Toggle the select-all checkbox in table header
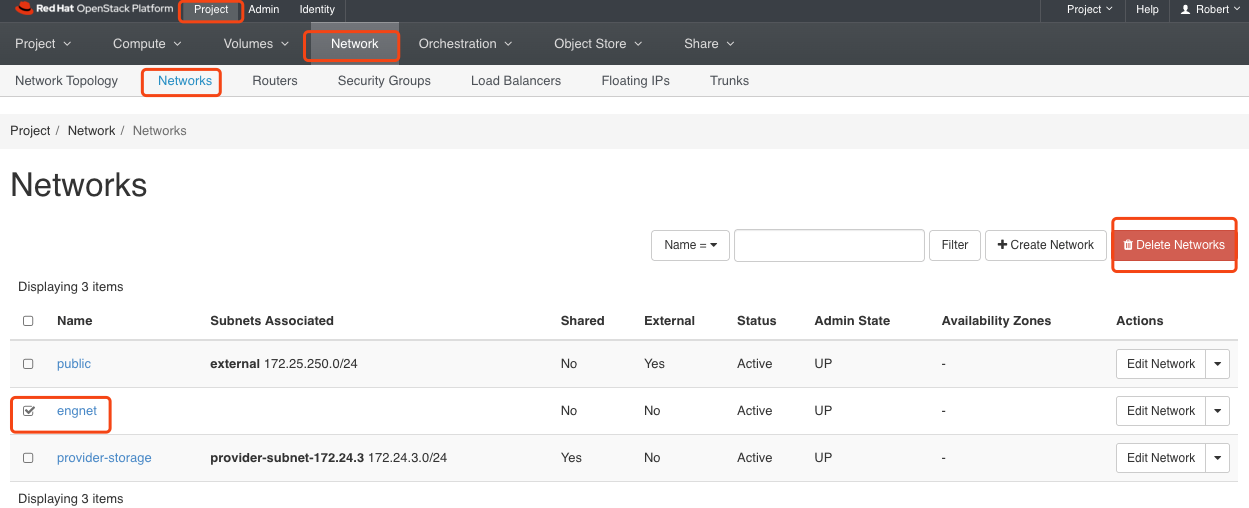This screenshot has width=1249, height=508. pyautogui.click(x=28, y=321)
